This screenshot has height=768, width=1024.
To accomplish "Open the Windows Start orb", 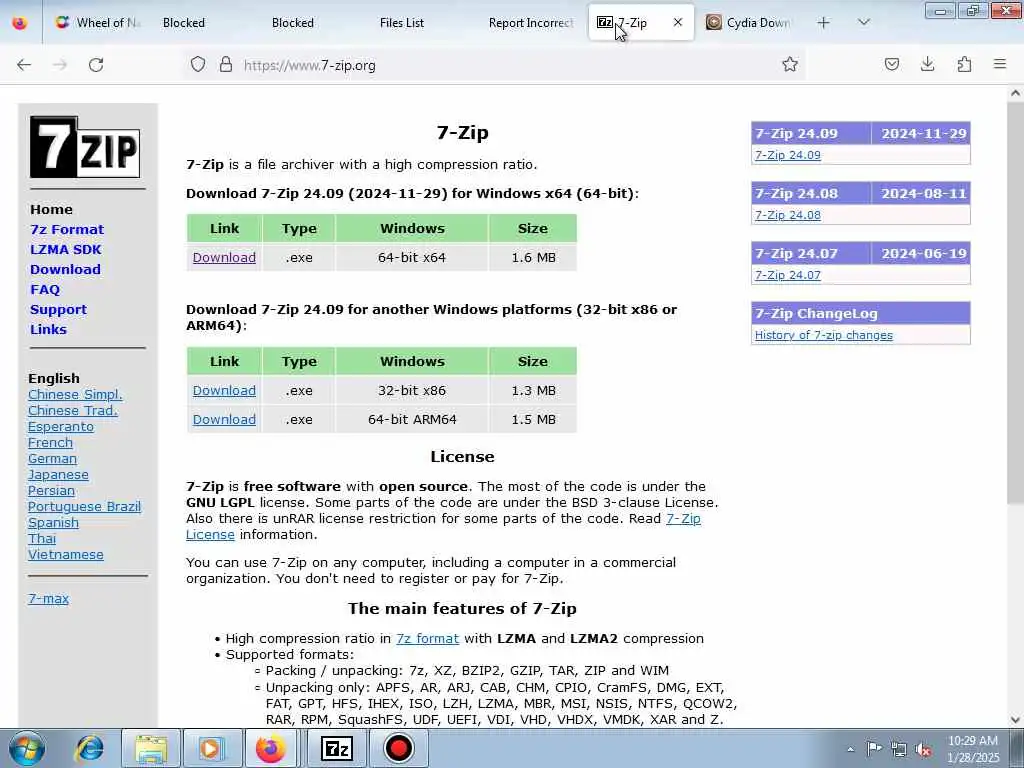I will point(27,748).
